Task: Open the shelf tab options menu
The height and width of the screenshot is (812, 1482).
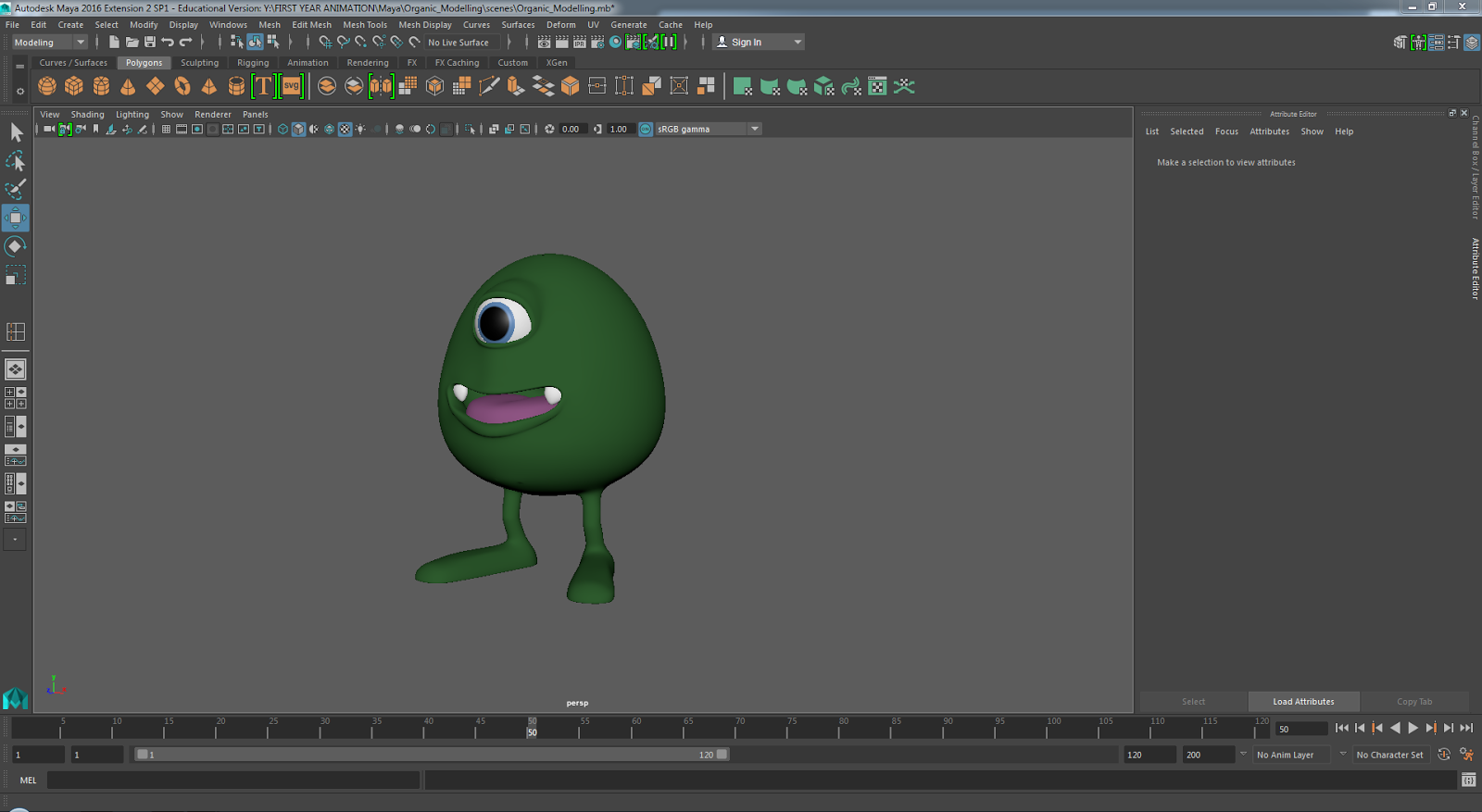Action: (19, 66)
